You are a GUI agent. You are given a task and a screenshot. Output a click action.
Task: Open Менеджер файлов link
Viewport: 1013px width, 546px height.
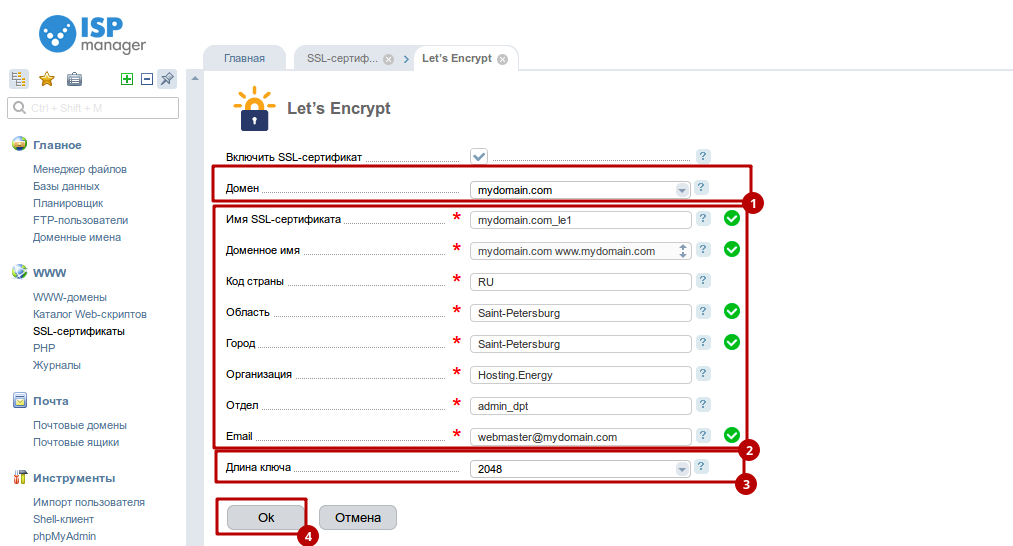coord(80,169)
